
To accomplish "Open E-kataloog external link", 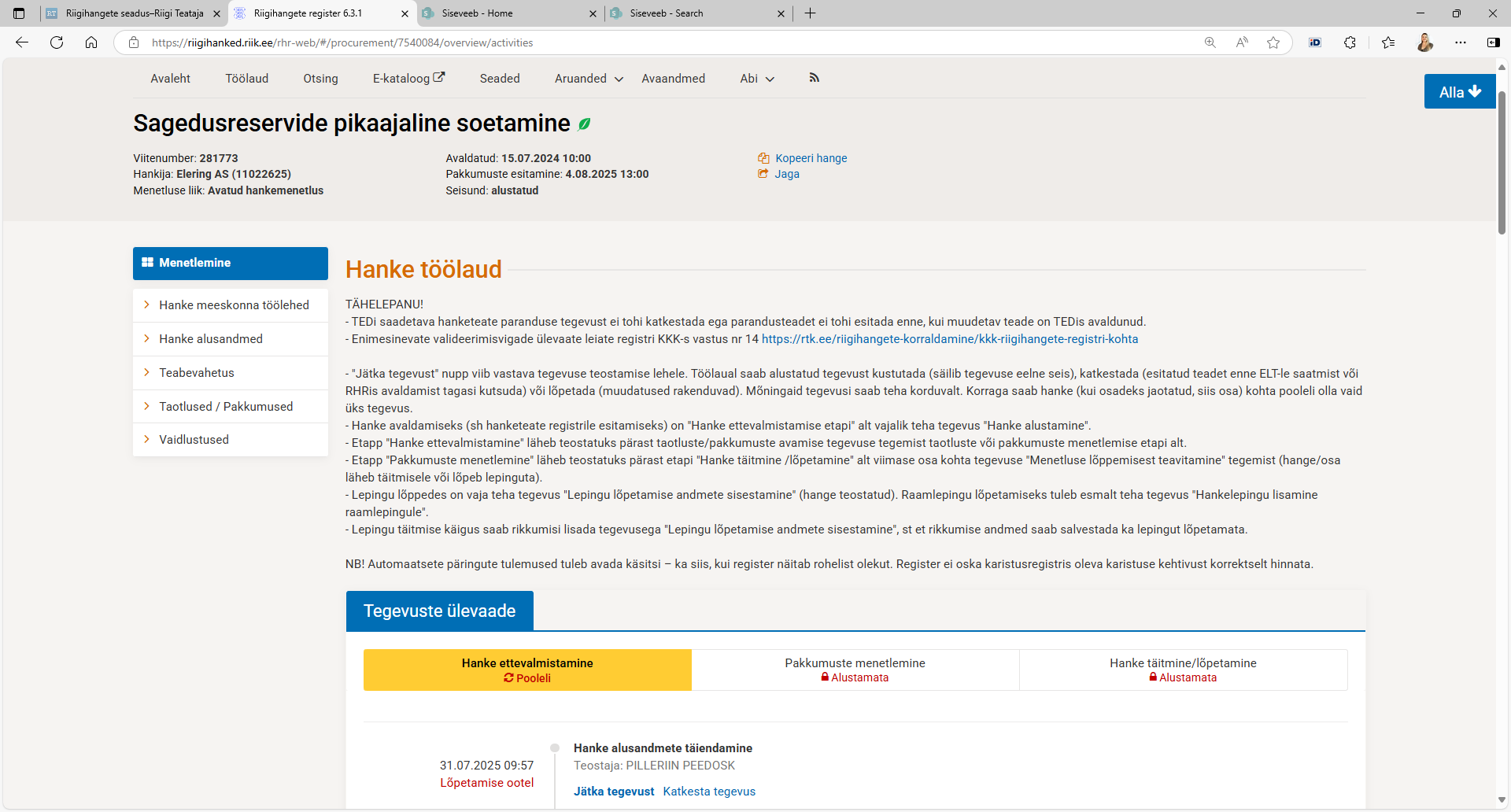I will (x=409, y=79).
